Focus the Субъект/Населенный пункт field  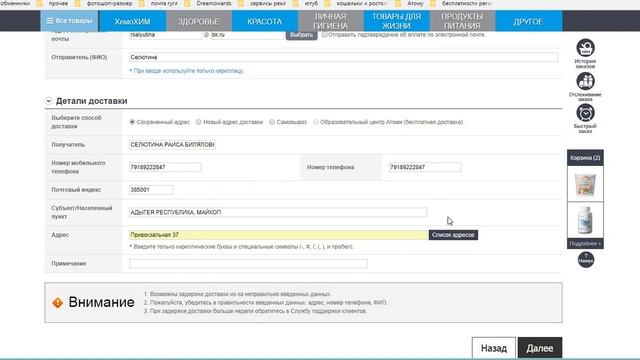278,212
